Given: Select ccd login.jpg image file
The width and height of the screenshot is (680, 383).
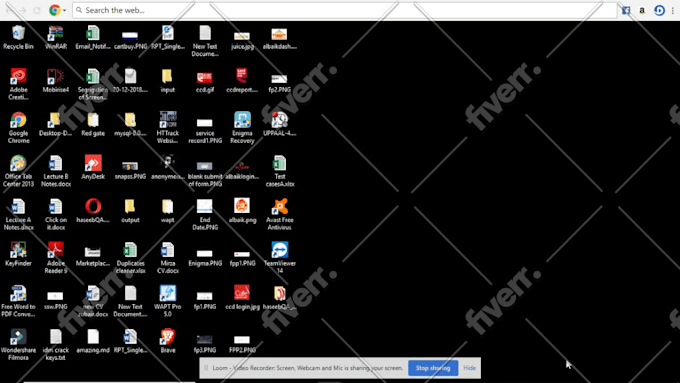Looking at the screenshot, I should [x=242, y=298].
